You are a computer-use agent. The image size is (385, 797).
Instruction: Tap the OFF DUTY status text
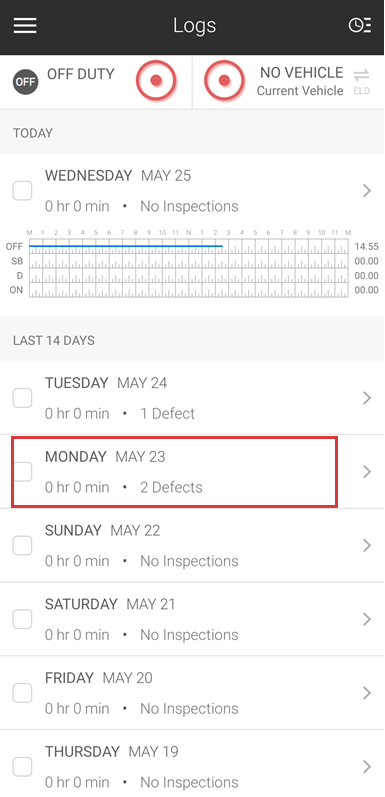pos(81,74)
